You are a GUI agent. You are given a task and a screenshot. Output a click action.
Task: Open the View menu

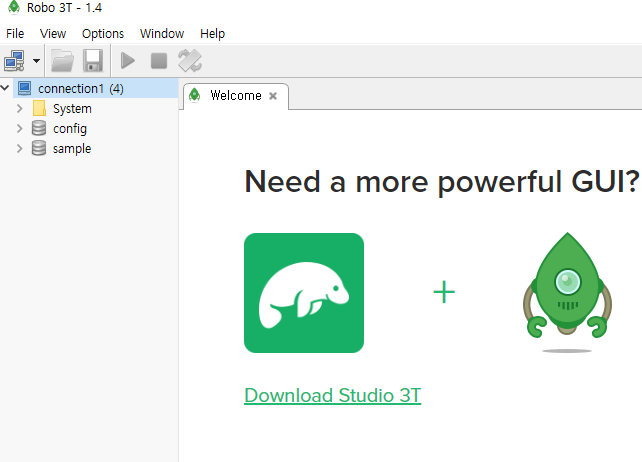pos(53,34)
